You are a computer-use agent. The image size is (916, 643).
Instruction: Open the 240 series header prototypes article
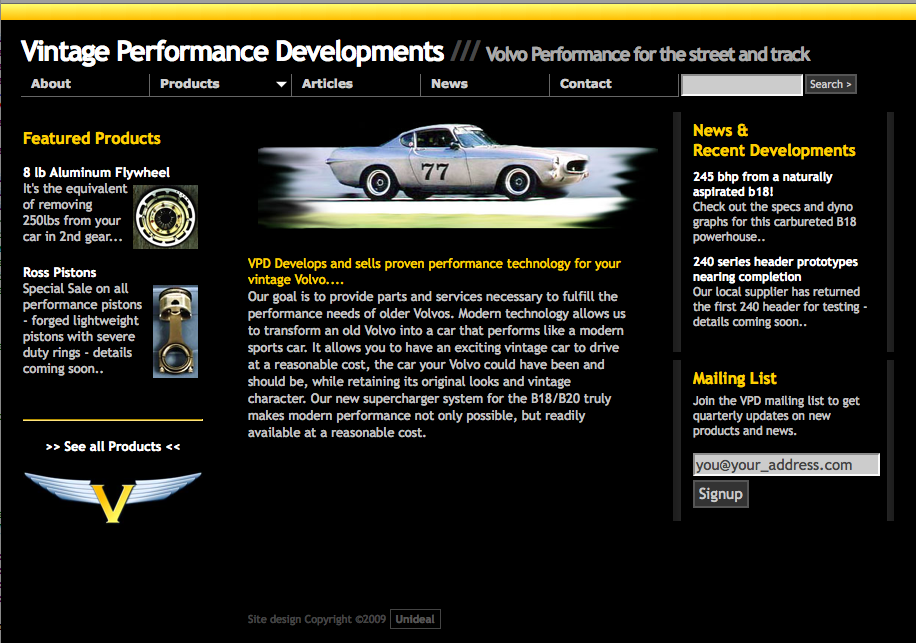click(x=775, y=269)
